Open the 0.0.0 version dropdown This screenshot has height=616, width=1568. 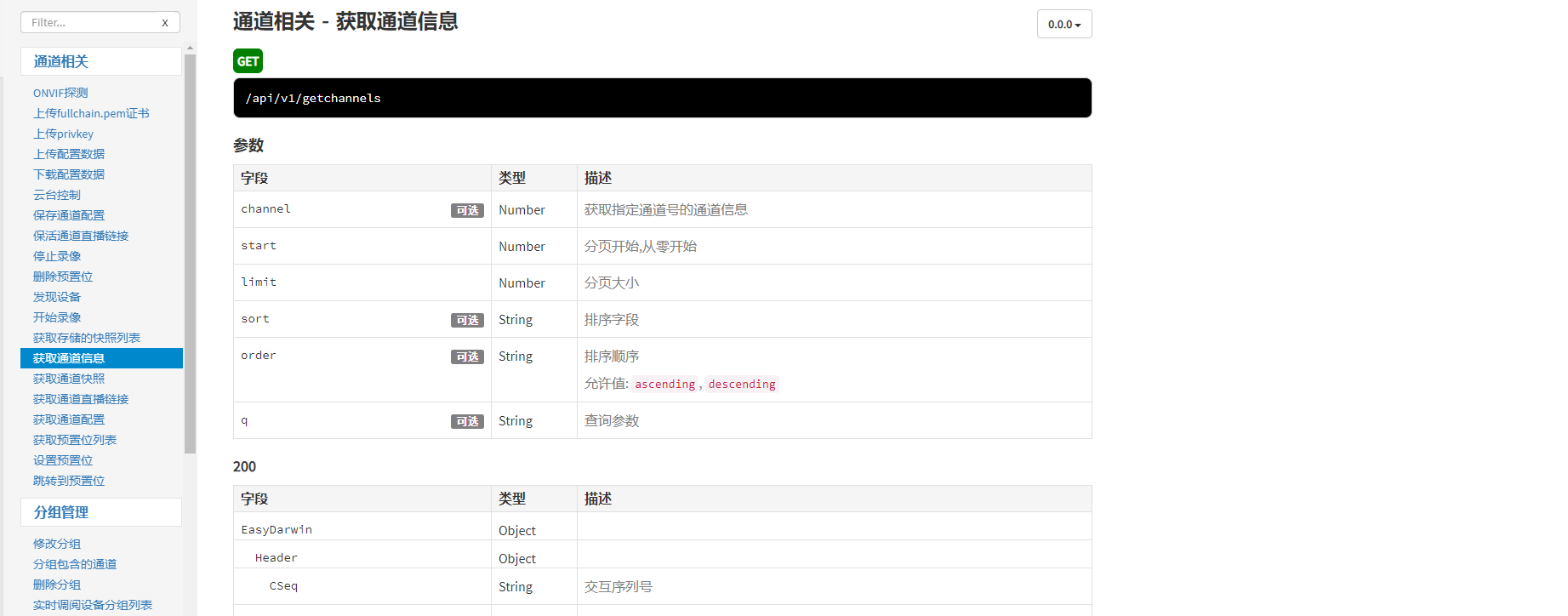click(1064, 24)
